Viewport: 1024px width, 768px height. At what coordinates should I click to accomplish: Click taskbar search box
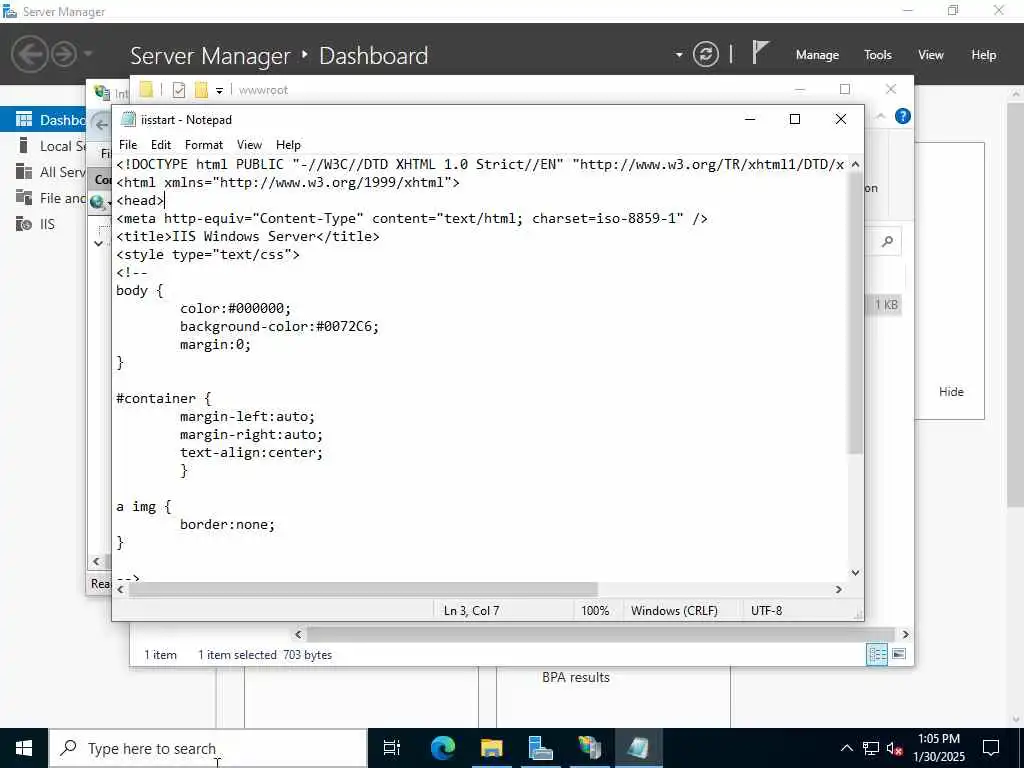click(x=208, y=748)
